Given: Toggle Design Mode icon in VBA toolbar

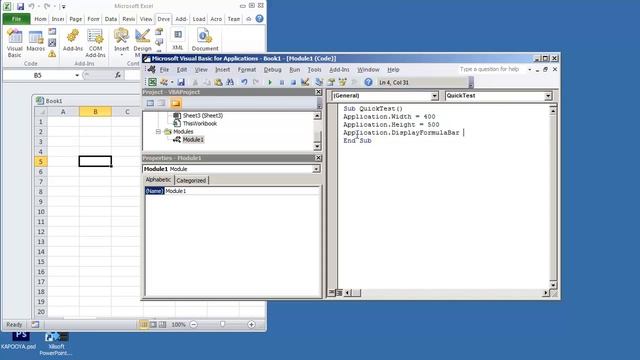Looking at the screenshot, I should click(x=305, y=82).
